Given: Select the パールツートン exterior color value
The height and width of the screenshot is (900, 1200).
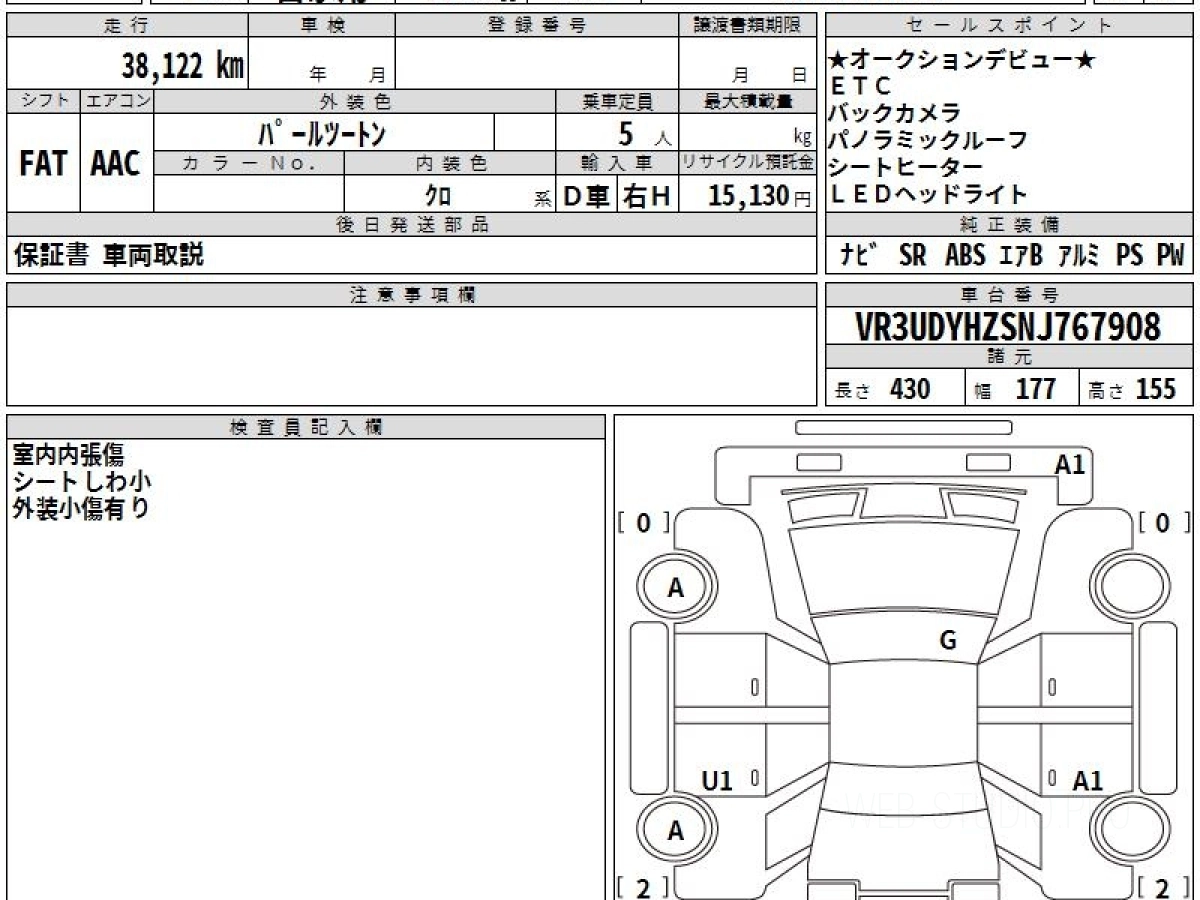Looking at the screenshot, I should [x=322, y=133].
